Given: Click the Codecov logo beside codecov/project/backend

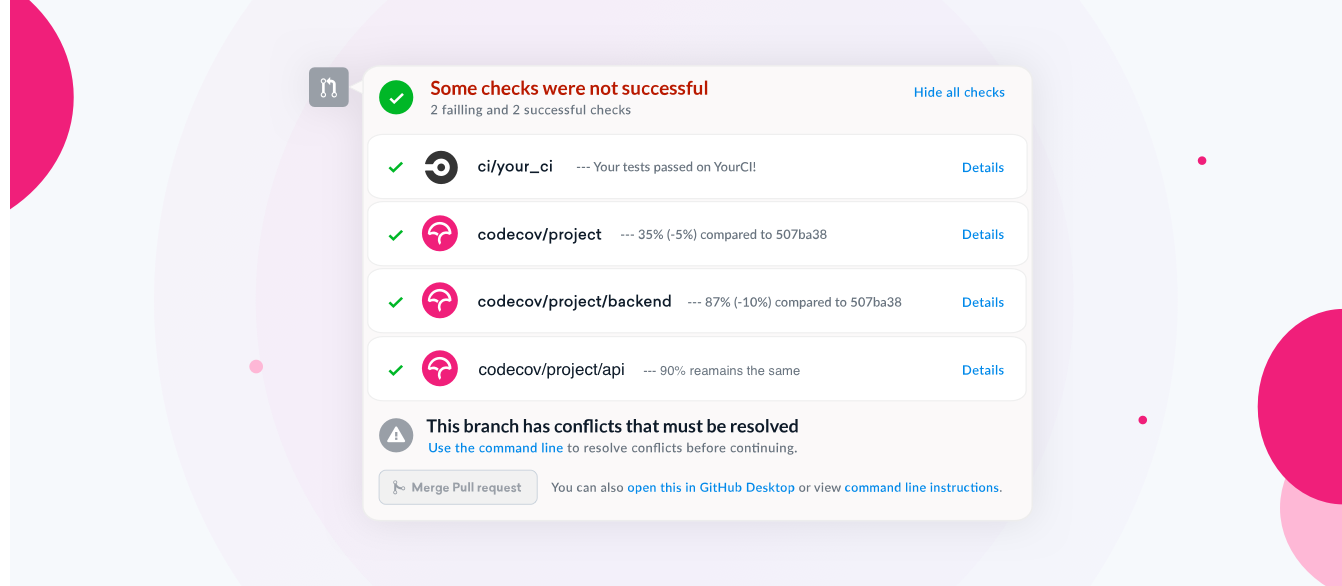Looking at the screenshot, I should click(x=440, y=301).
